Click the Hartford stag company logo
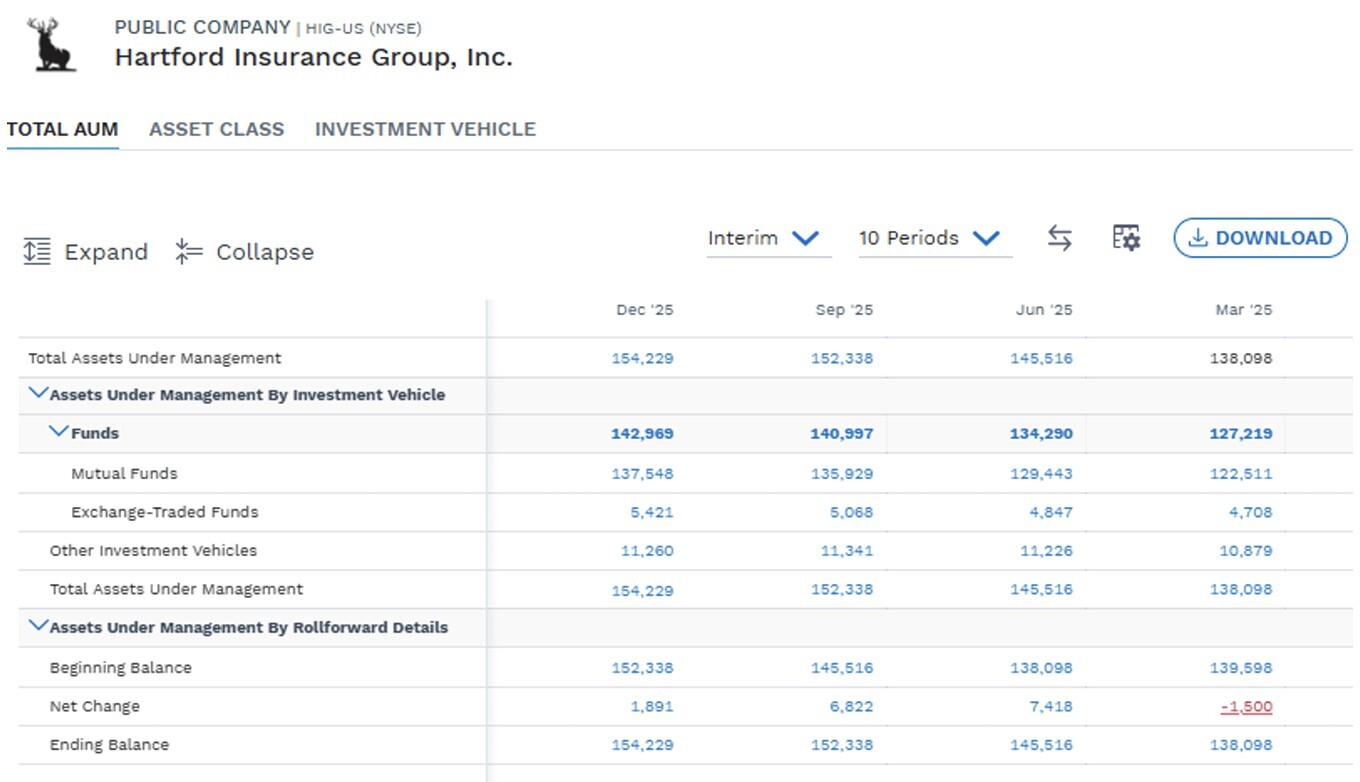Image resolution: width=1360 pixels, height=782 pixels. click(x=53, y=45)
